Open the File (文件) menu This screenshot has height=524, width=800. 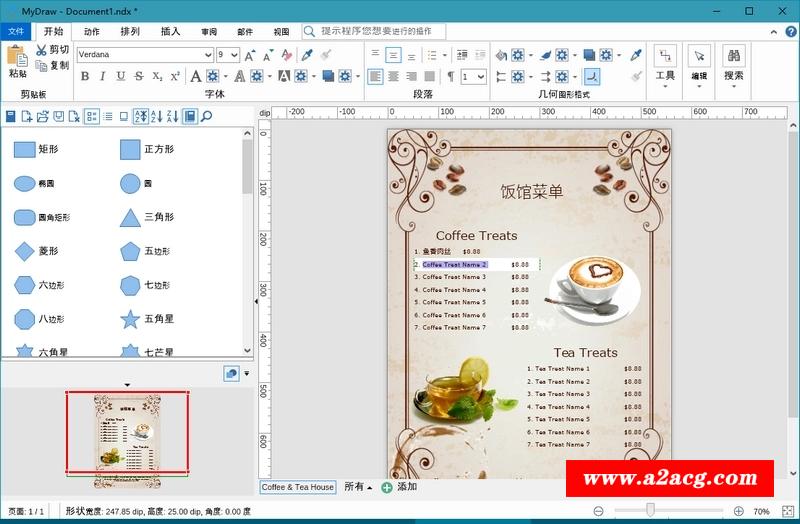[x=16, y=31]
